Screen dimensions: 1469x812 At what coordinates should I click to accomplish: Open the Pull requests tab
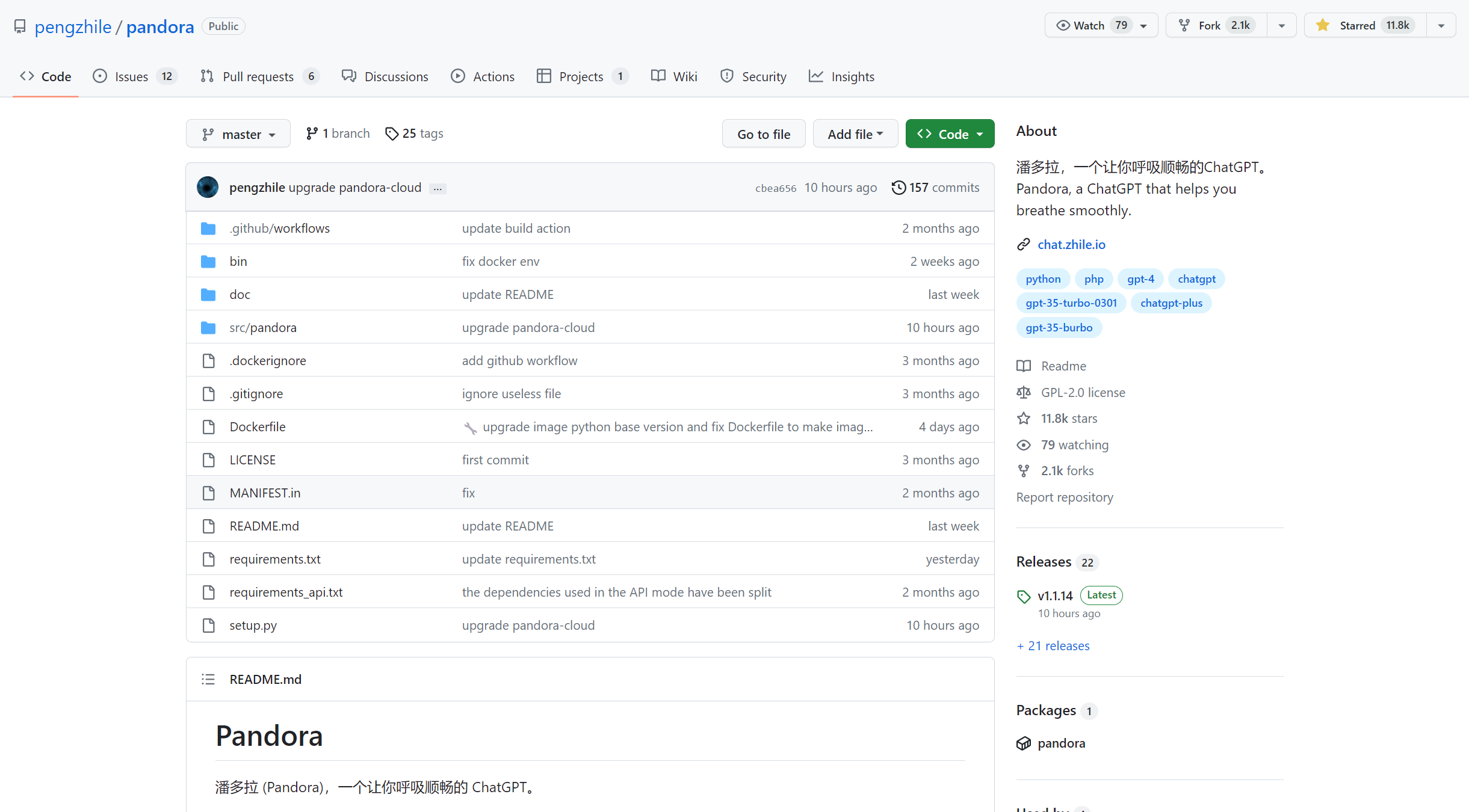[260, 76]
